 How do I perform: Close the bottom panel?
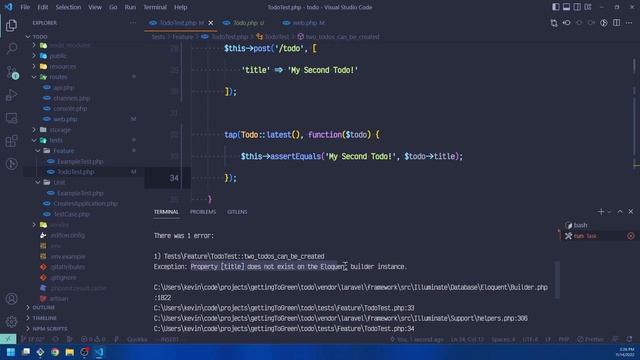coord(631,211)
